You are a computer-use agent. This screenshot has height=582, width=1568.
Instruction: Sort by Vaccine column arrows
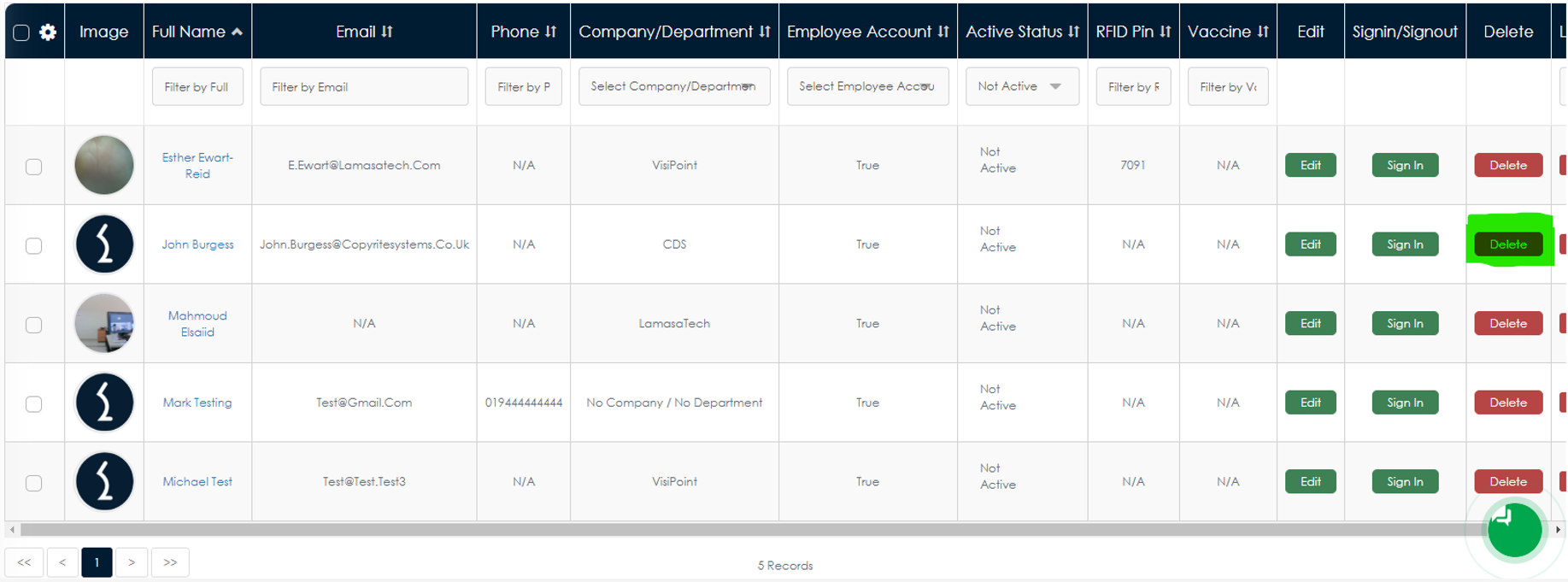1262,32
